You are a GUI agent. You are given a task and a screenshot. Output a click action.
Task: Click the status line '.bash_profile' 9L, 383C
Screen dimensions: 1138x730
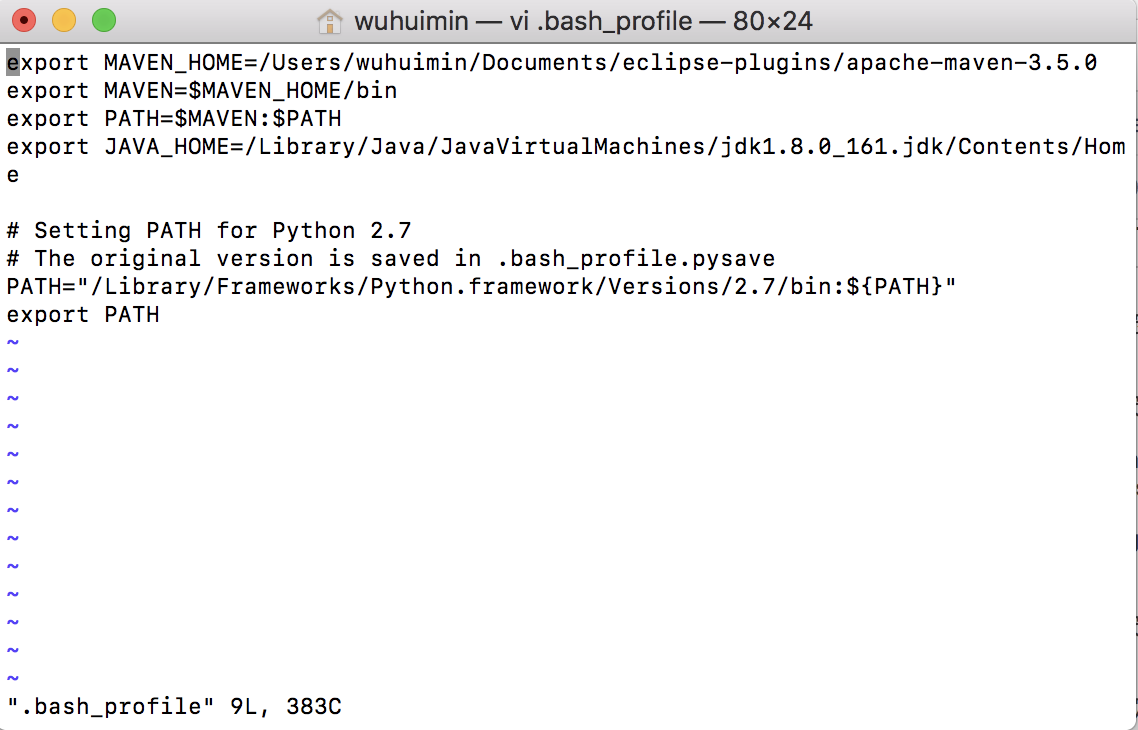pyautogui.click(x=174, y=707)
